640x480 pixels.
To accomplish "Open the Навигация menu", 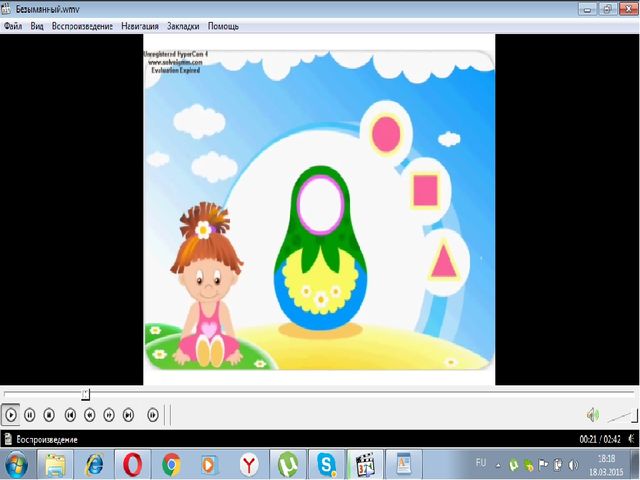I will (x=140, y=26).
